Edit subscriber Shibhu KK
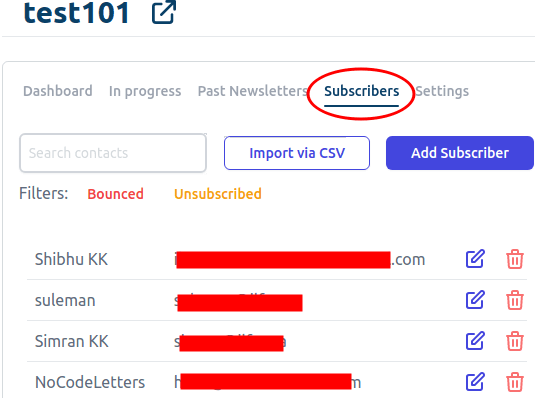This screenshot has height=398, width=535. (x=475, y=259)
